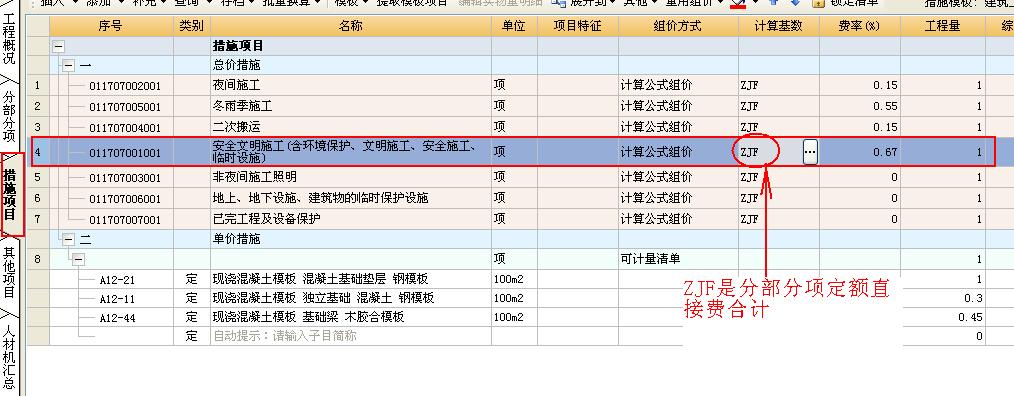Click the ZJF base cell of 夜间施工
Viewport: 1014px width, 396px height.
point(779,85)
